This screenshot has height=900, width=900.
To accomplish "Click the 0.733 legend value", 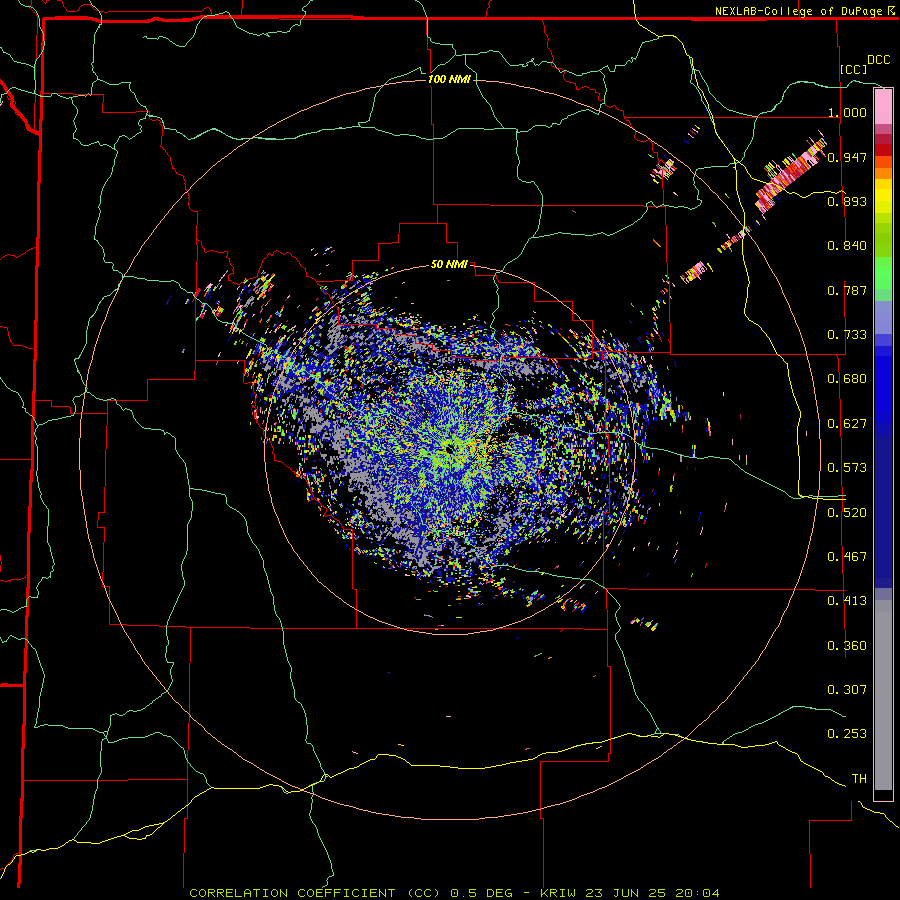I will [x=847, y=335].
